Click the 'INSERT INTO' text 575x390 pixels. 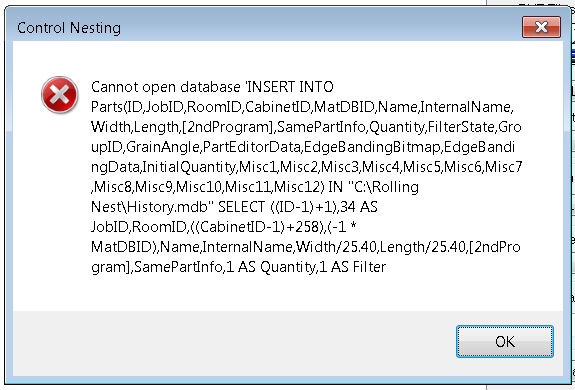pyautogui.click(x=291, y=87)
